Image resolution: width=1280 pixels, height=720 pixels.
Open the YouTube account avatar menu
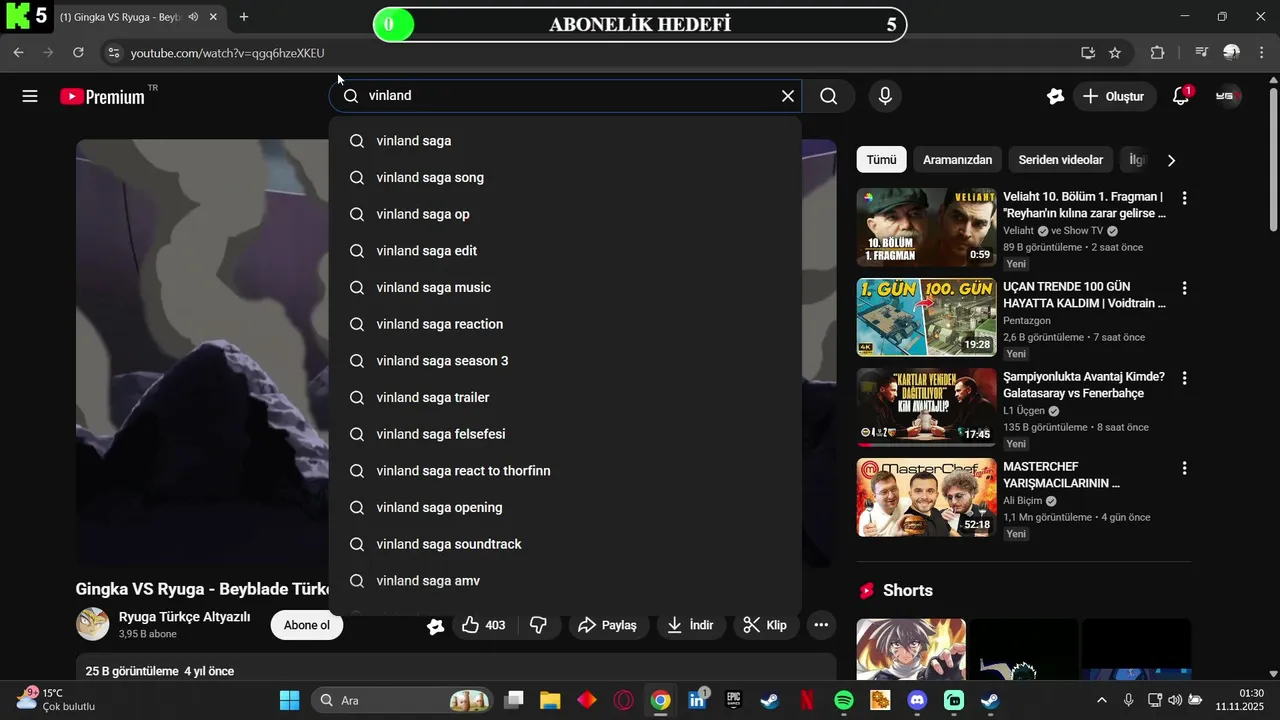pos(1227,96)
